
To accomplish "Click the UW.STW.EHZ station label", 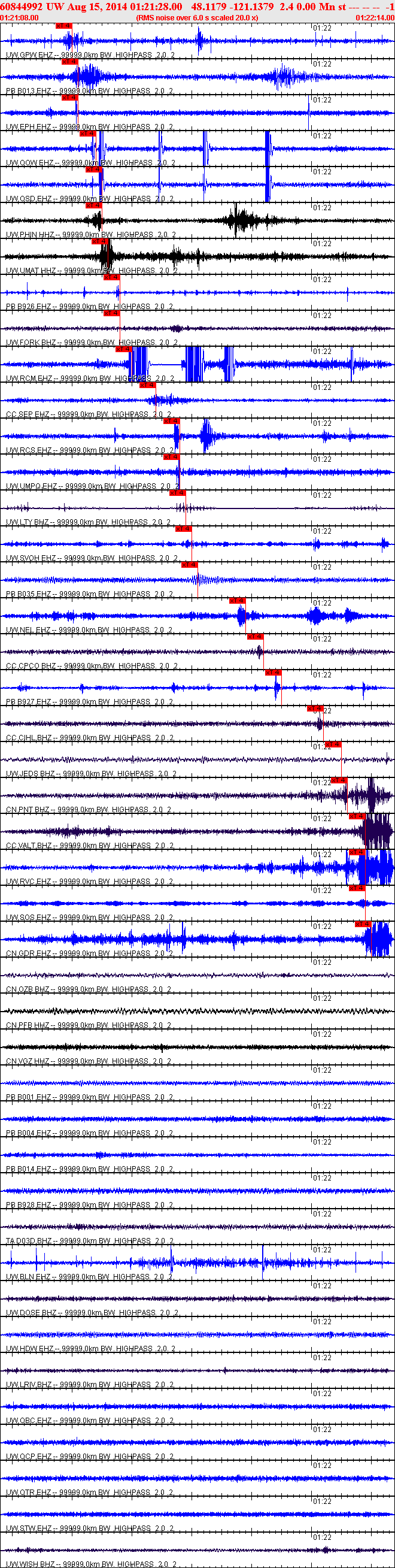I will click(29, 1528).
